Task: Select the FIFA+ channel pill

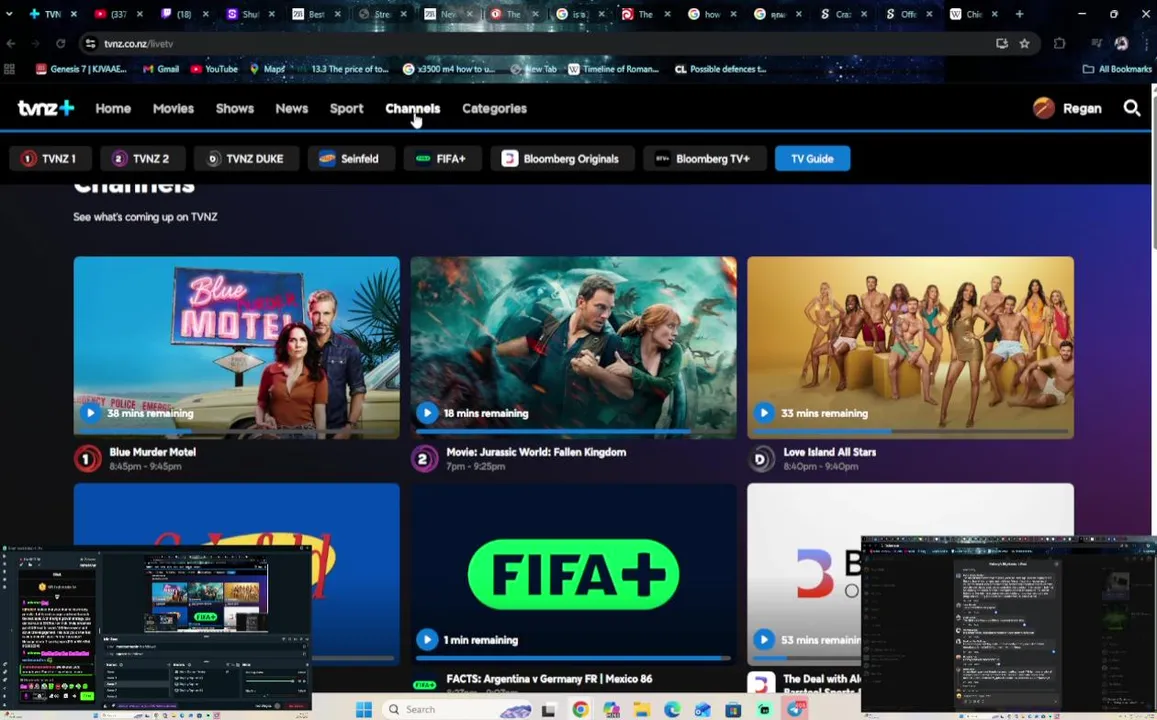Action: [x=442, y=159]
